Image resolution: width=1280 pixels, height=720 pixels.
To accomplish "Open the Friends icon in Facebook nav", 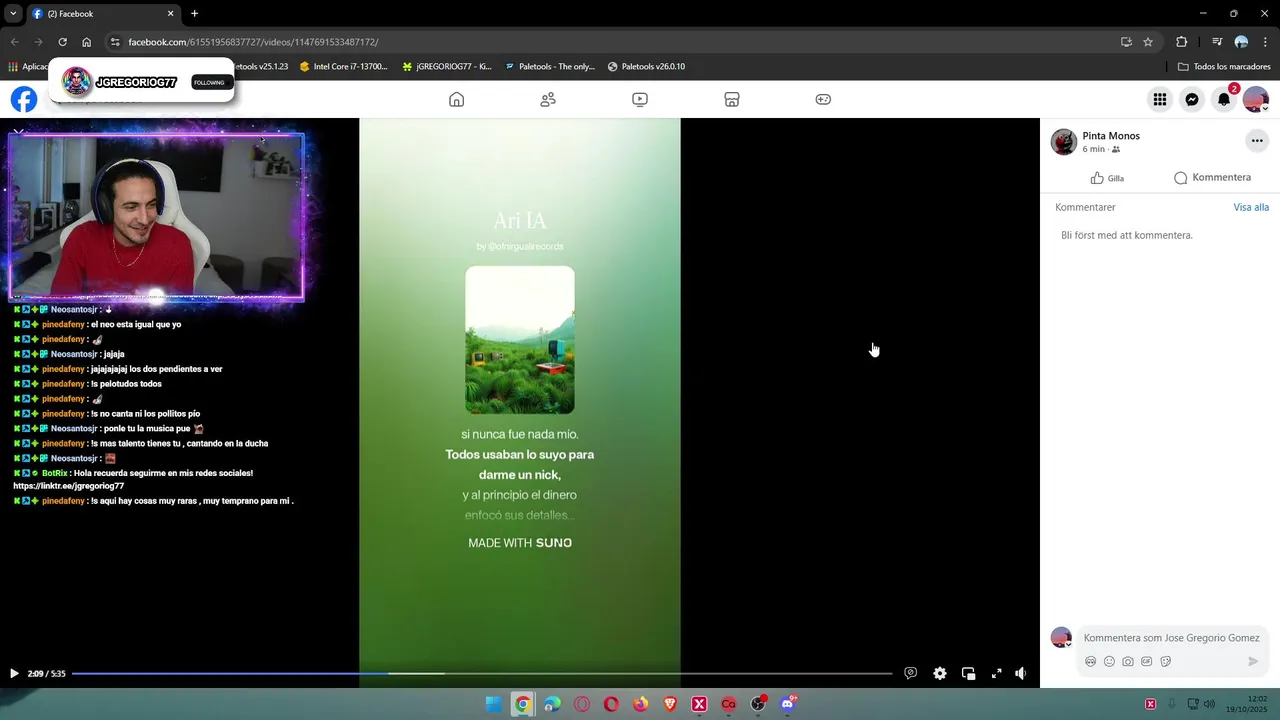I will pos(548,99).
